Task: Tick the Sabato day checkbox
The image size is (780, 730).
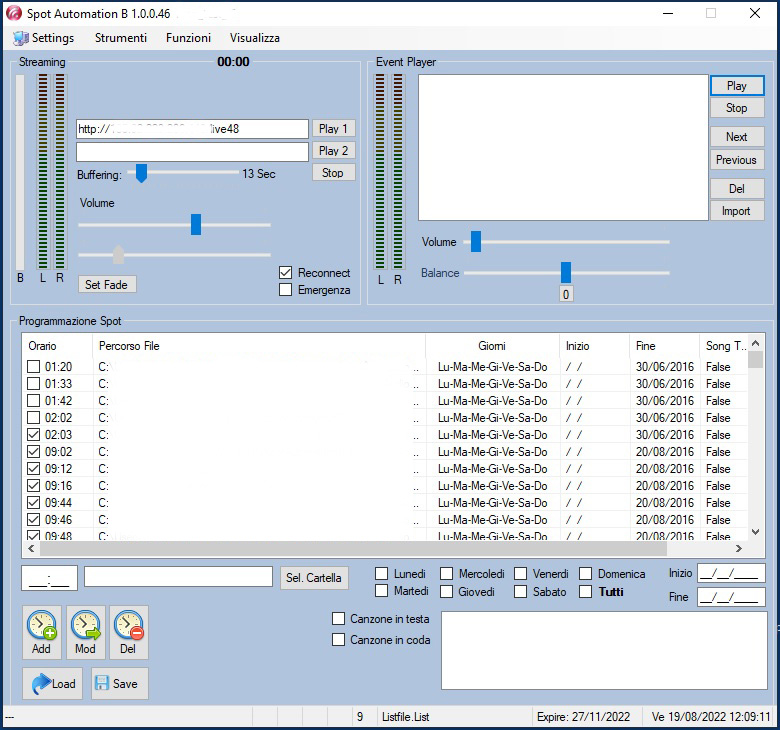Action: point(520,592)
